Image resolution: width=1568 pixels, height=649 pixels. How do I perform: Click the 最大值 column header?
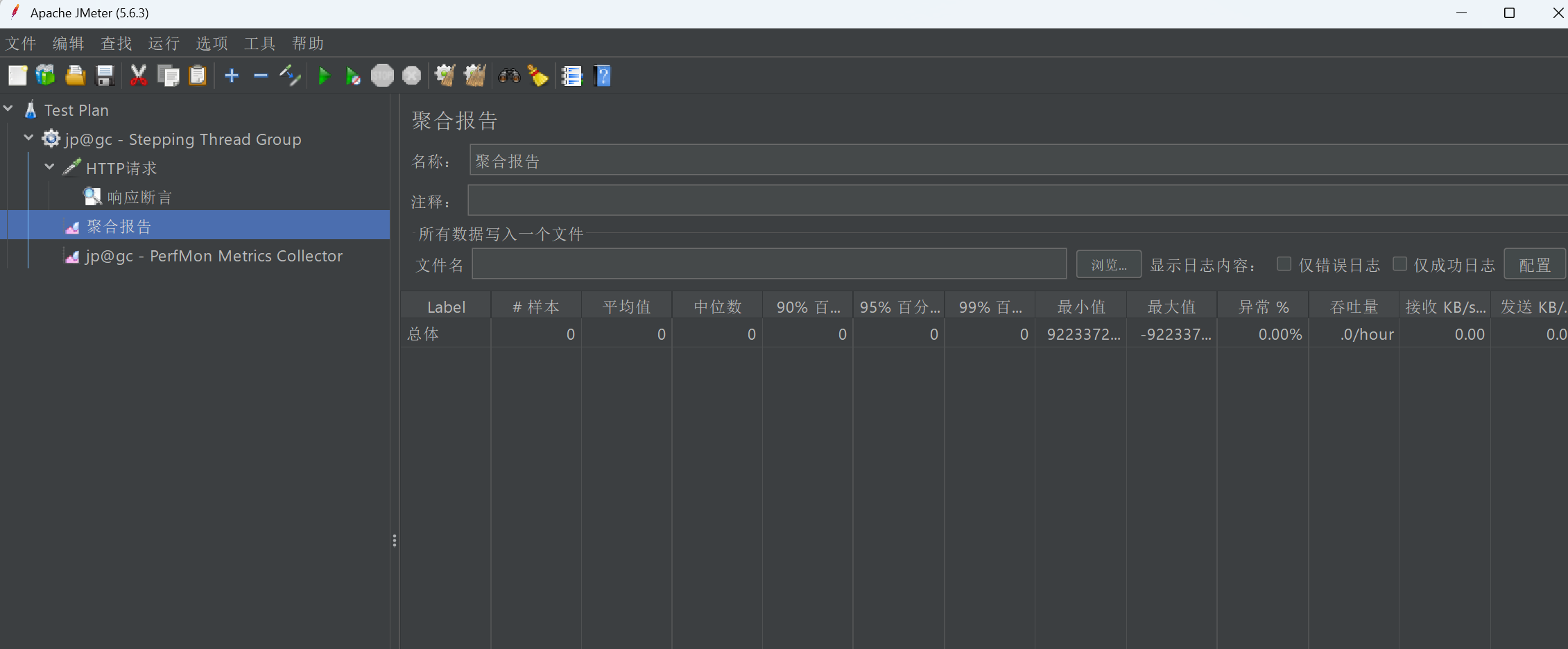[1172, 306]
